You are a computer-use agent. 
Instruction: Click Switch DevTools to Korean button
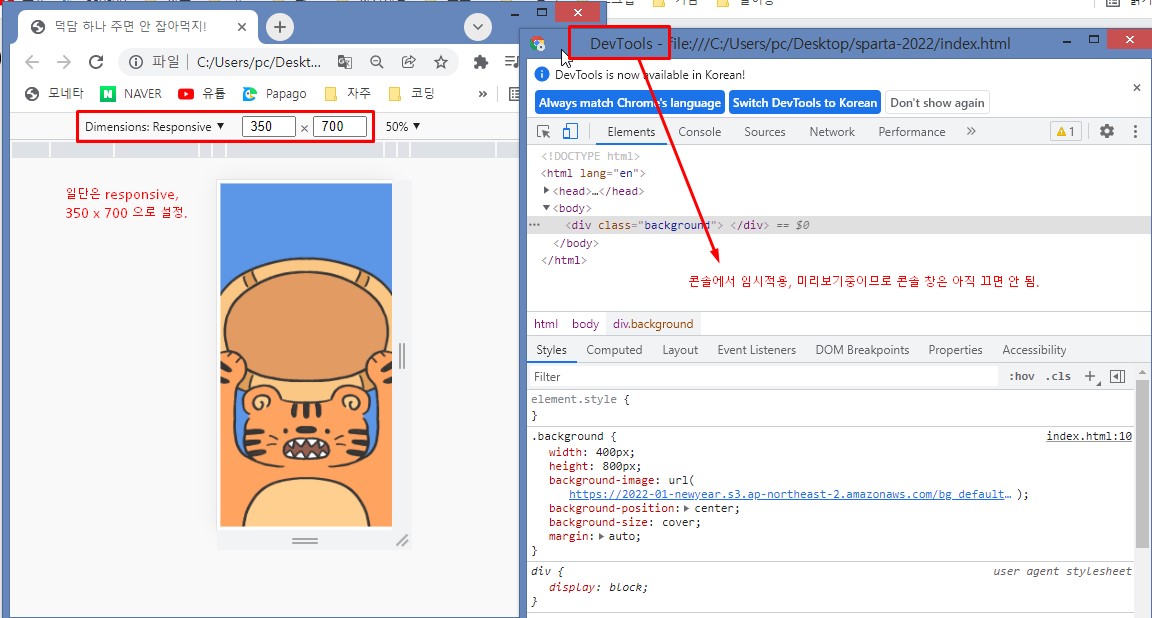tap(805, 103)
